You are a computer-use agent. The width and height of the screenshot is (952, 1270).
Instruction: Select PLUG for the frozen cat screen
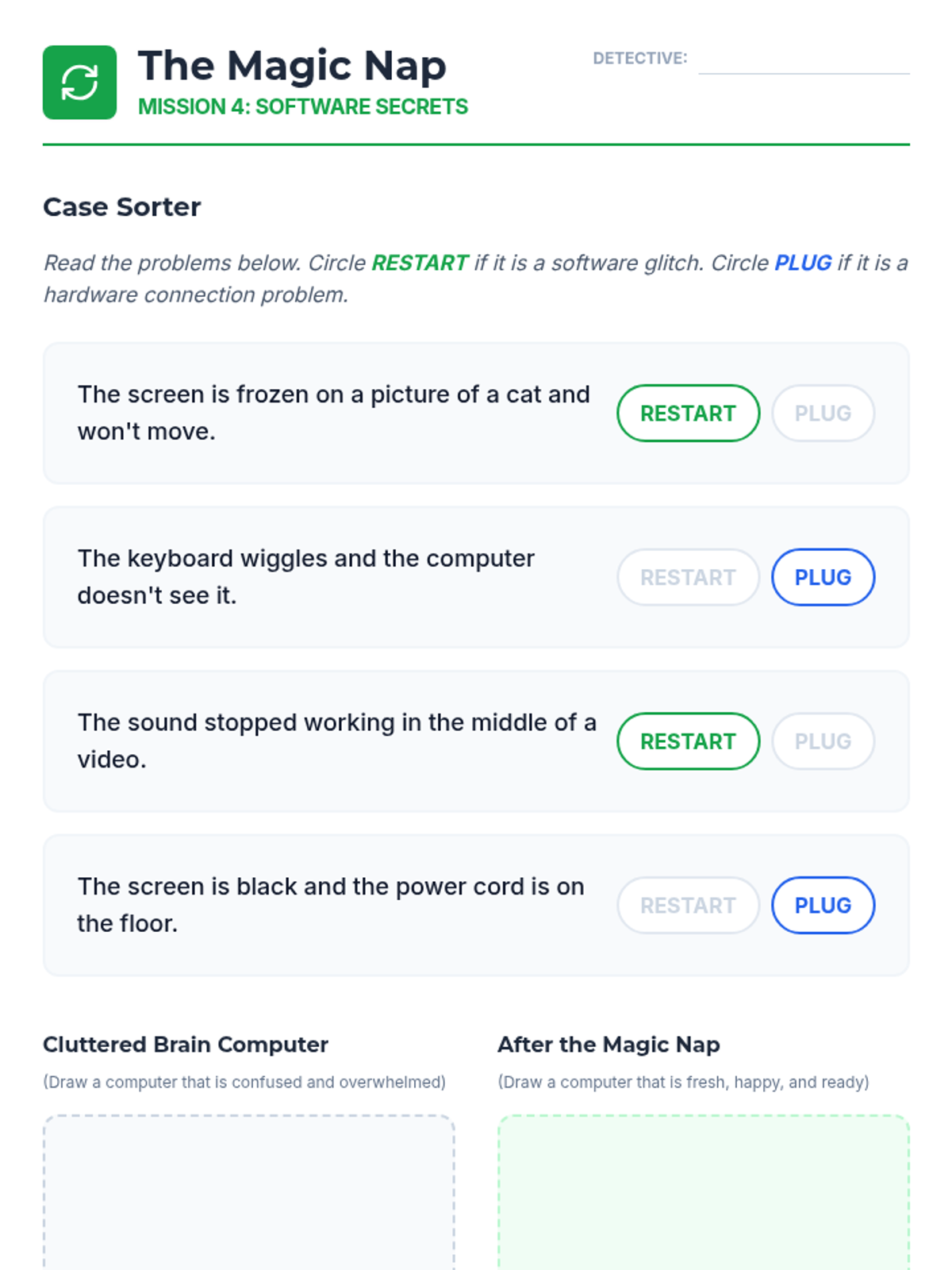pyautogui.click(x=823, y=414)
